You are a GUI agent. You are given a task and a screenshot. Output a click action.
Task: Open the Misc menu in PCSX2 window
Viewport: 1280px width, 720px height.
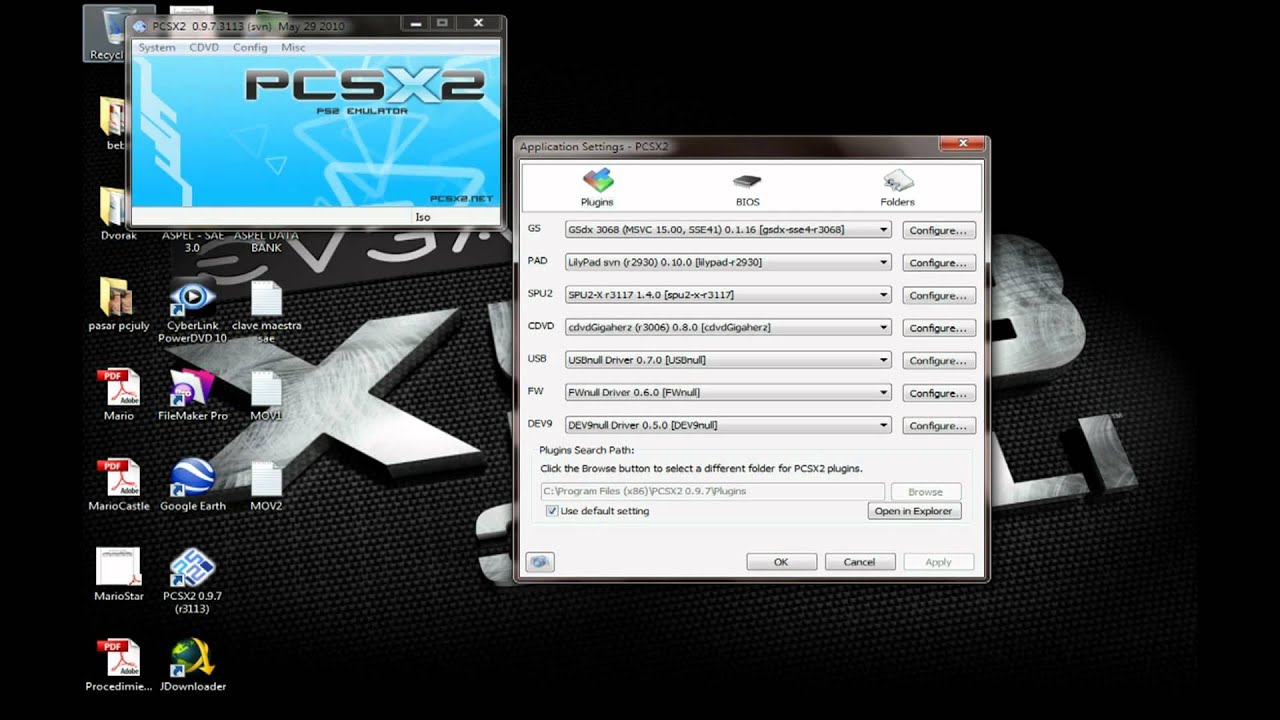[293, 47]
